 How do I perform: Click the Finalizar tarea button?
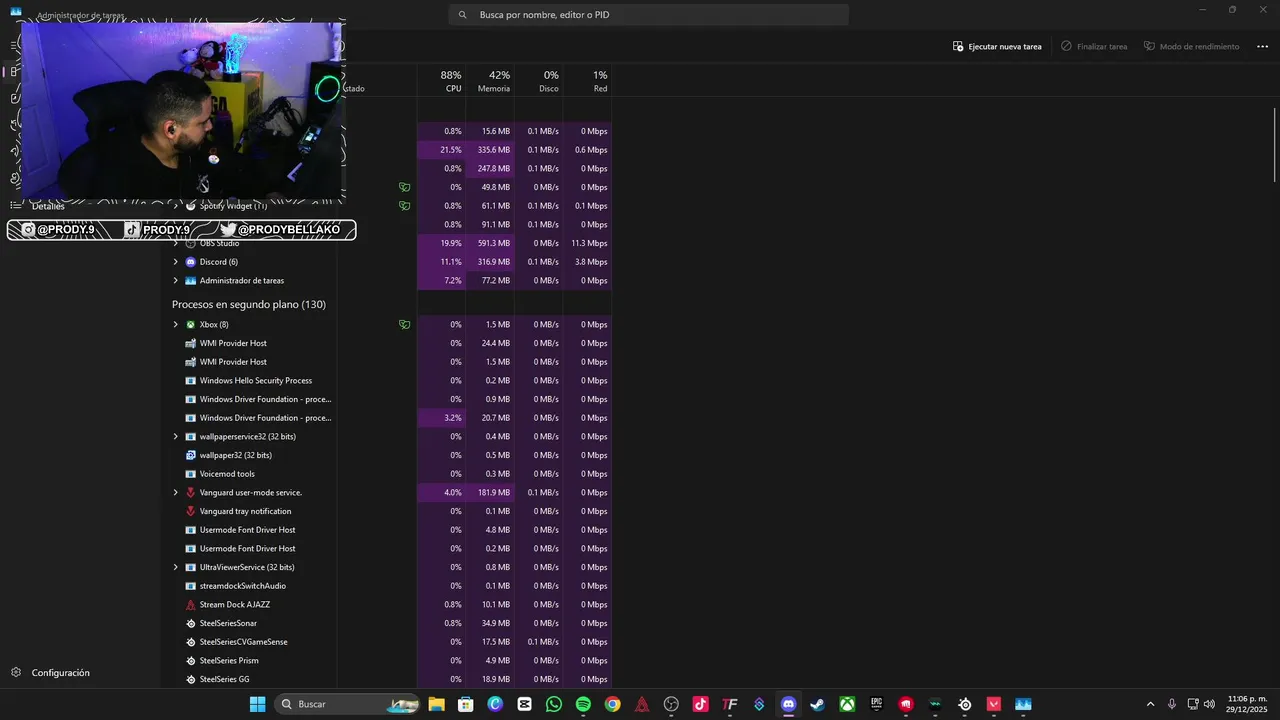tap(1094, 47)
